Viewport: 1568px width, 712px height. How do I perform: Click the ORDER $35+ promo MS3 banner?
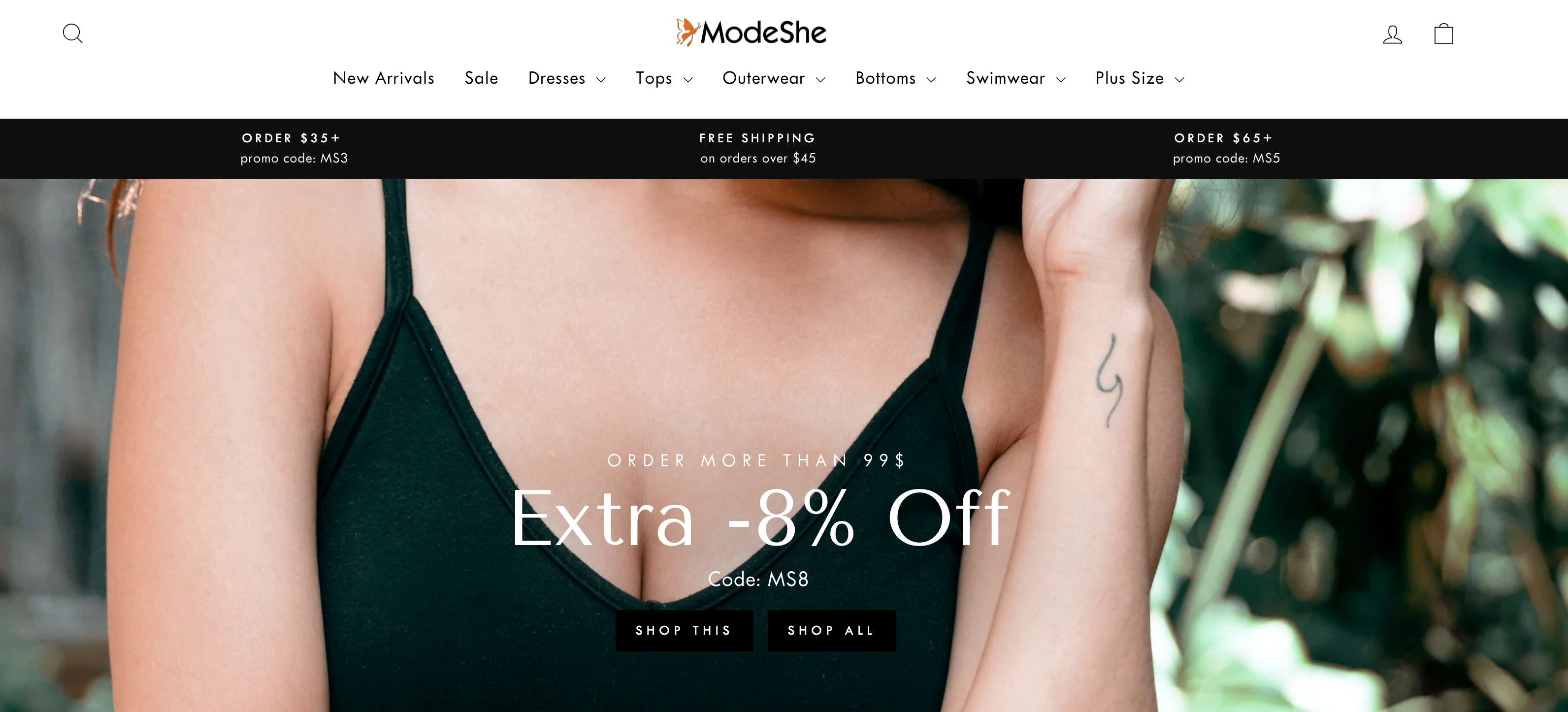point(294,149)
